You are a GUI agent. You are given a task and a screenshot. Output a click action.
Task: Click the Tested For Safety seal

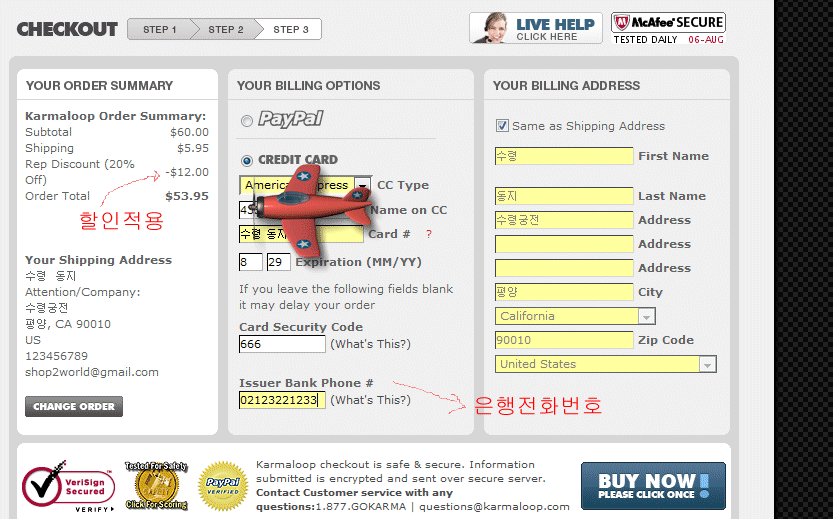156,485
